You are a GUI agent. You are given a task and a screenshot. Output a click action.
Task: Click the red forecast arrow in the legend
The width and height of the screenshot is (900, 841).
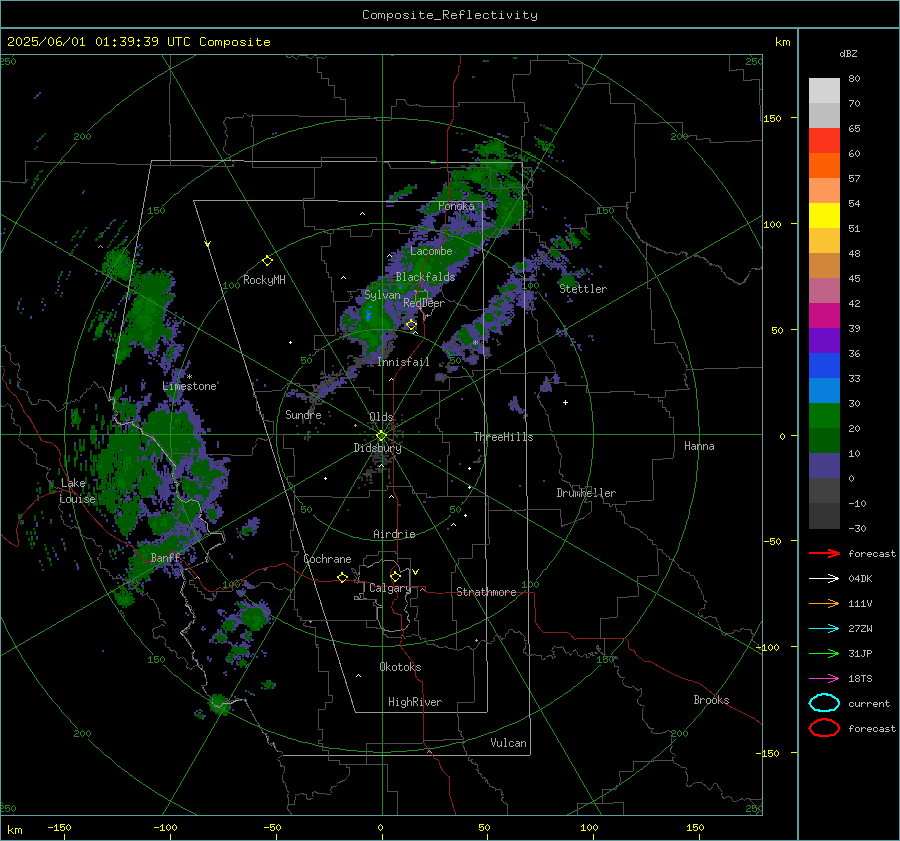(824, 553)
